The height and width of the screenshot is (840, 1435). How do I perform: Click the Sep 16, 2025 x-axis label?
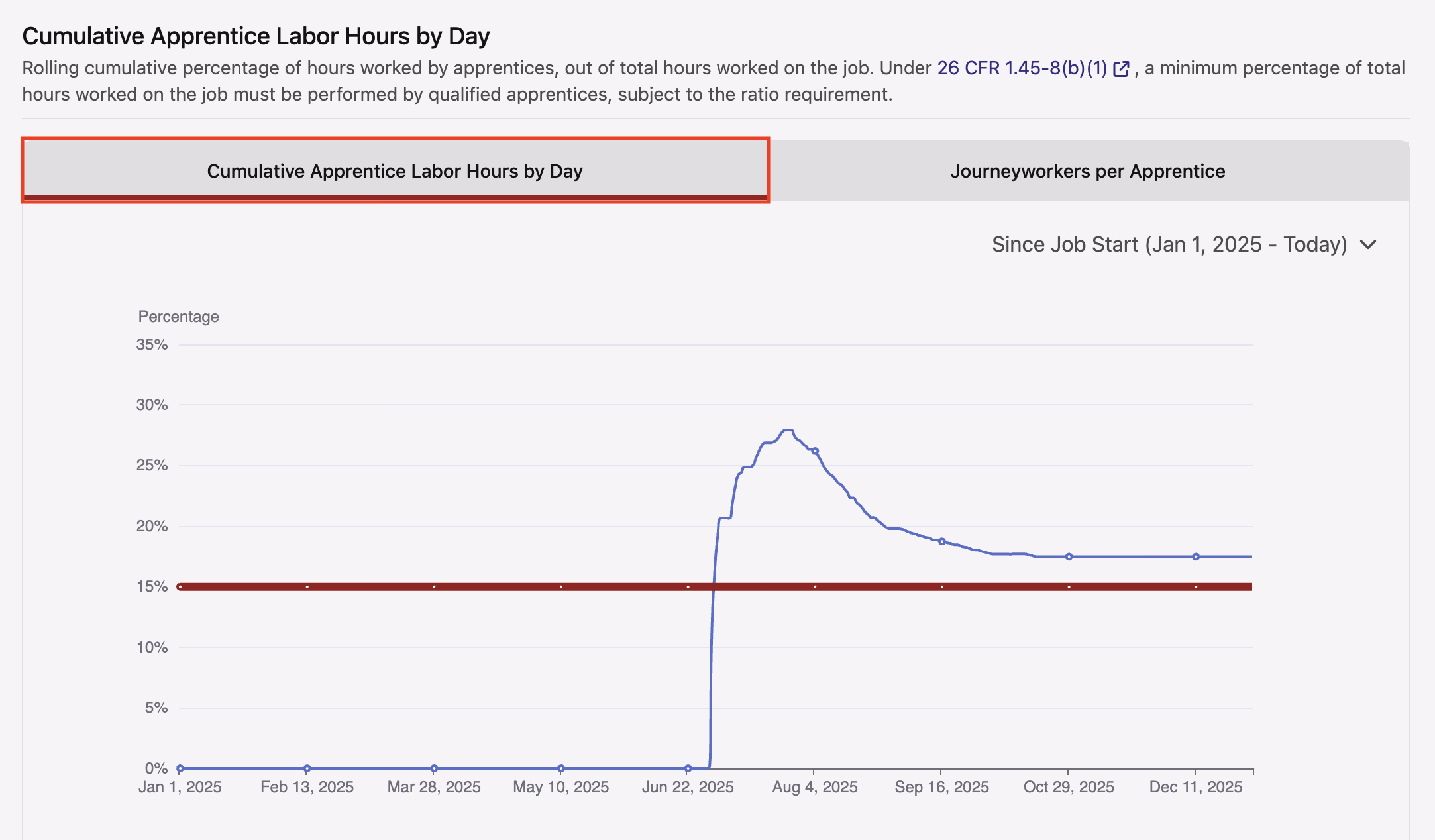tap(942, 787)
